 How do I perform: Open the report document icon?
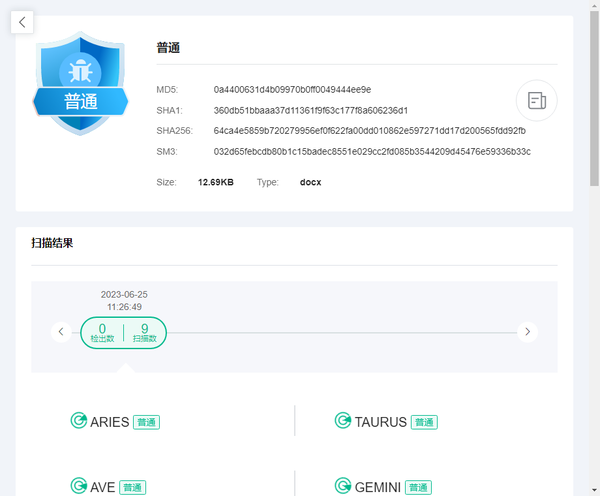(x=536, y=100)
